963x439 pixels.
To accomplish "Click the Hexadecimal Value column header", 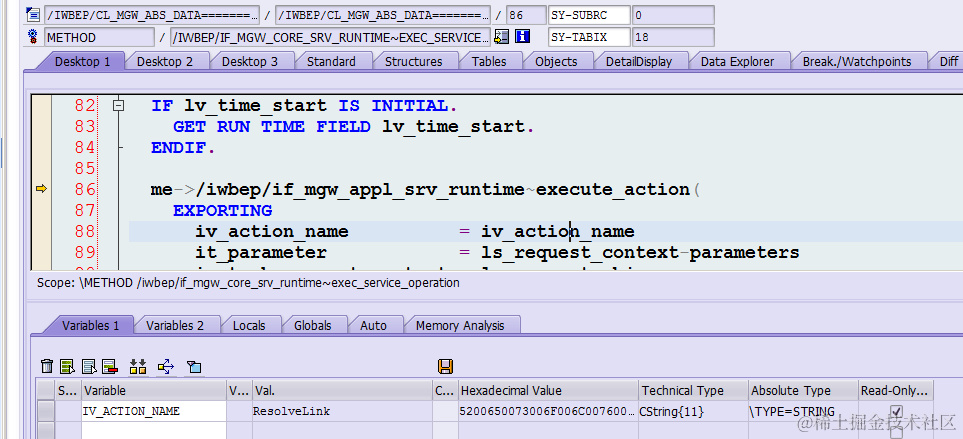I will pos(548,390).
